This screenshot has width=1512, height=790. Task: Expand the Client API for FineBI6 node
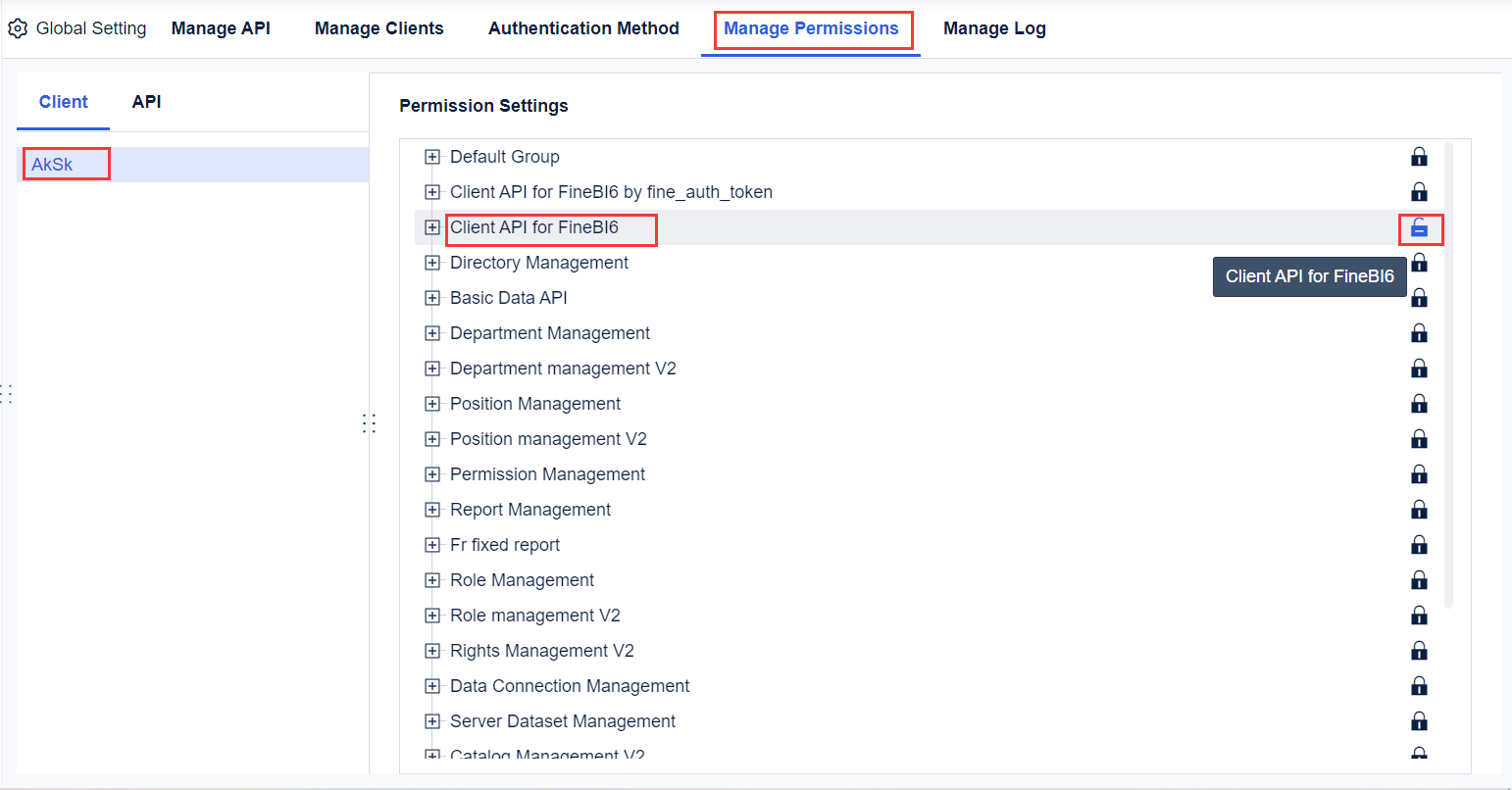coord(432,227)
